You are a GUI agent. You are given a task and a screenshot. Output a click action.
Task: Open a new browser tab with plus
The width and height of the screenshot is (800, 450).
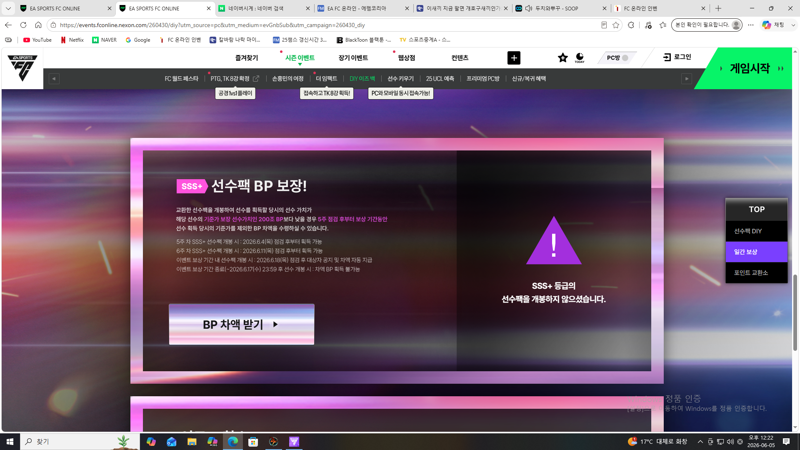[x=718, y=9]
